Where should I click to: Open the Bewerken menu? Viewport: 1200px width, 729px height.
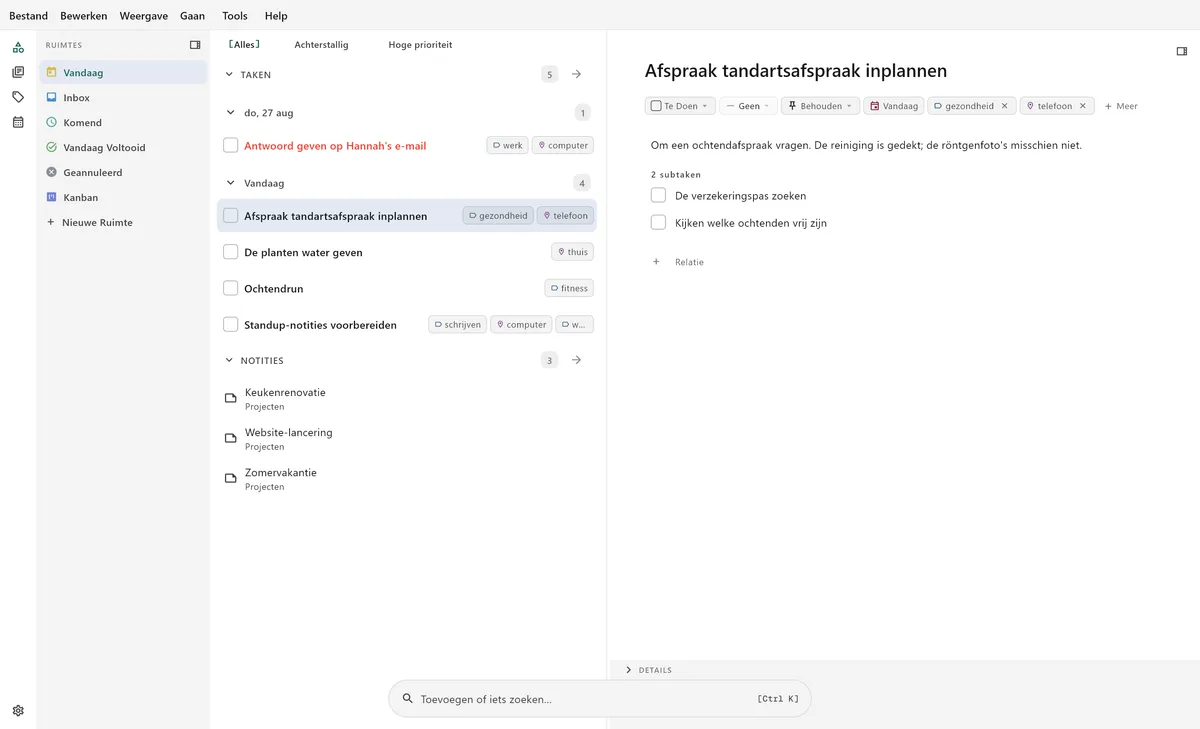84,16
